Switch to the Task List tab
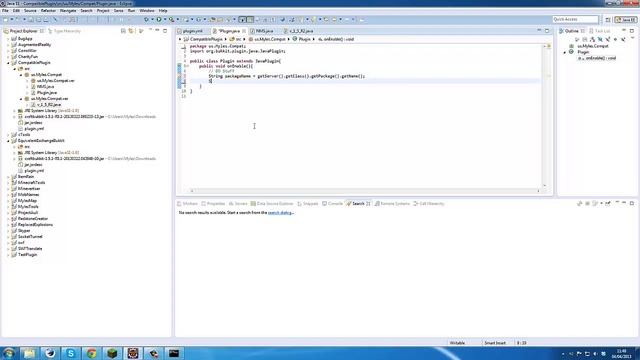640x360 pixels. click(602, 31)
